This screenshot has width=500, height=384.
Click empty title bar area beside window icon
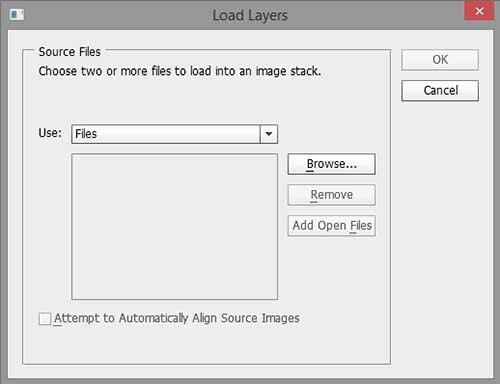[x=117, y=15]
